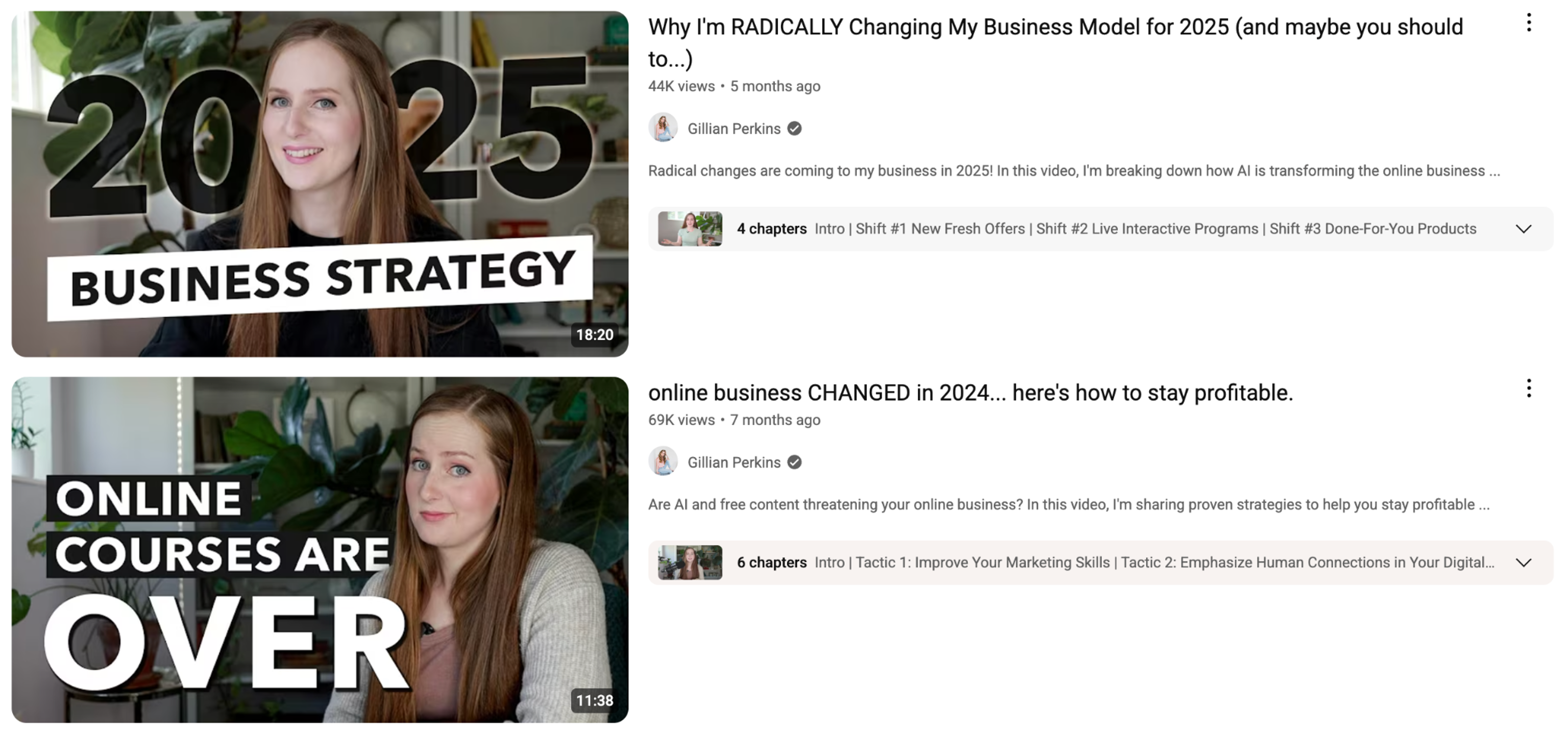
Task: Click '69K views' metadata text
Action: pyautogui.click(x=681, y=420)
